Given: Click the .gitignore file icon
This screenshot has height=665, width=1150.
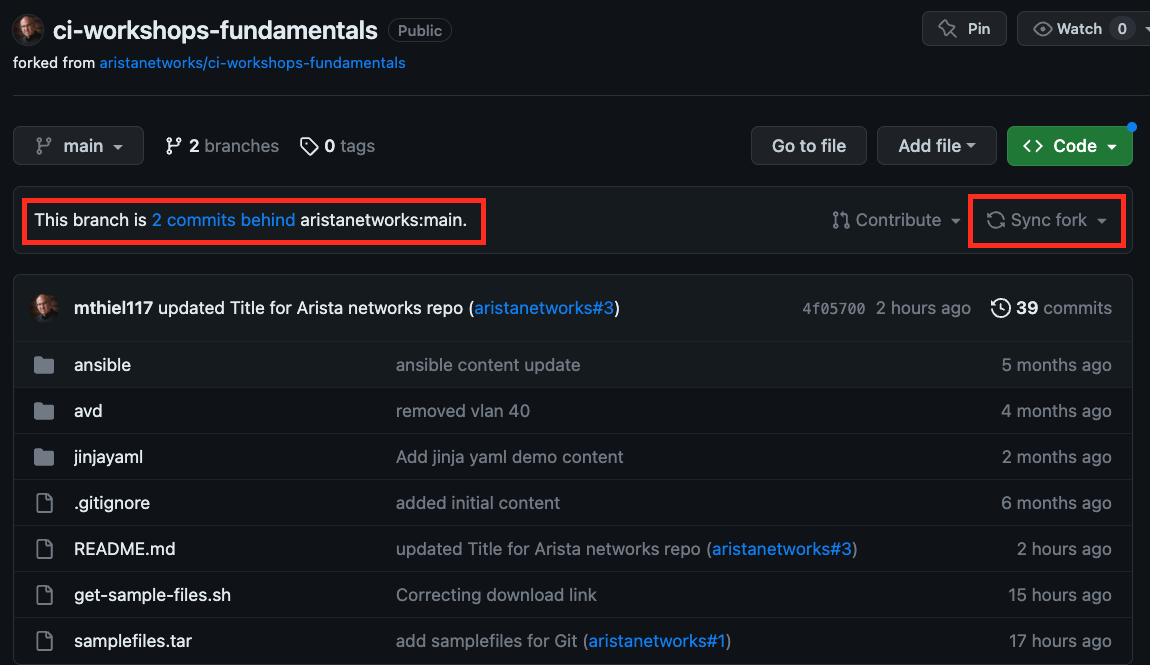Looking at the screenshot, I should pos(44,503).
